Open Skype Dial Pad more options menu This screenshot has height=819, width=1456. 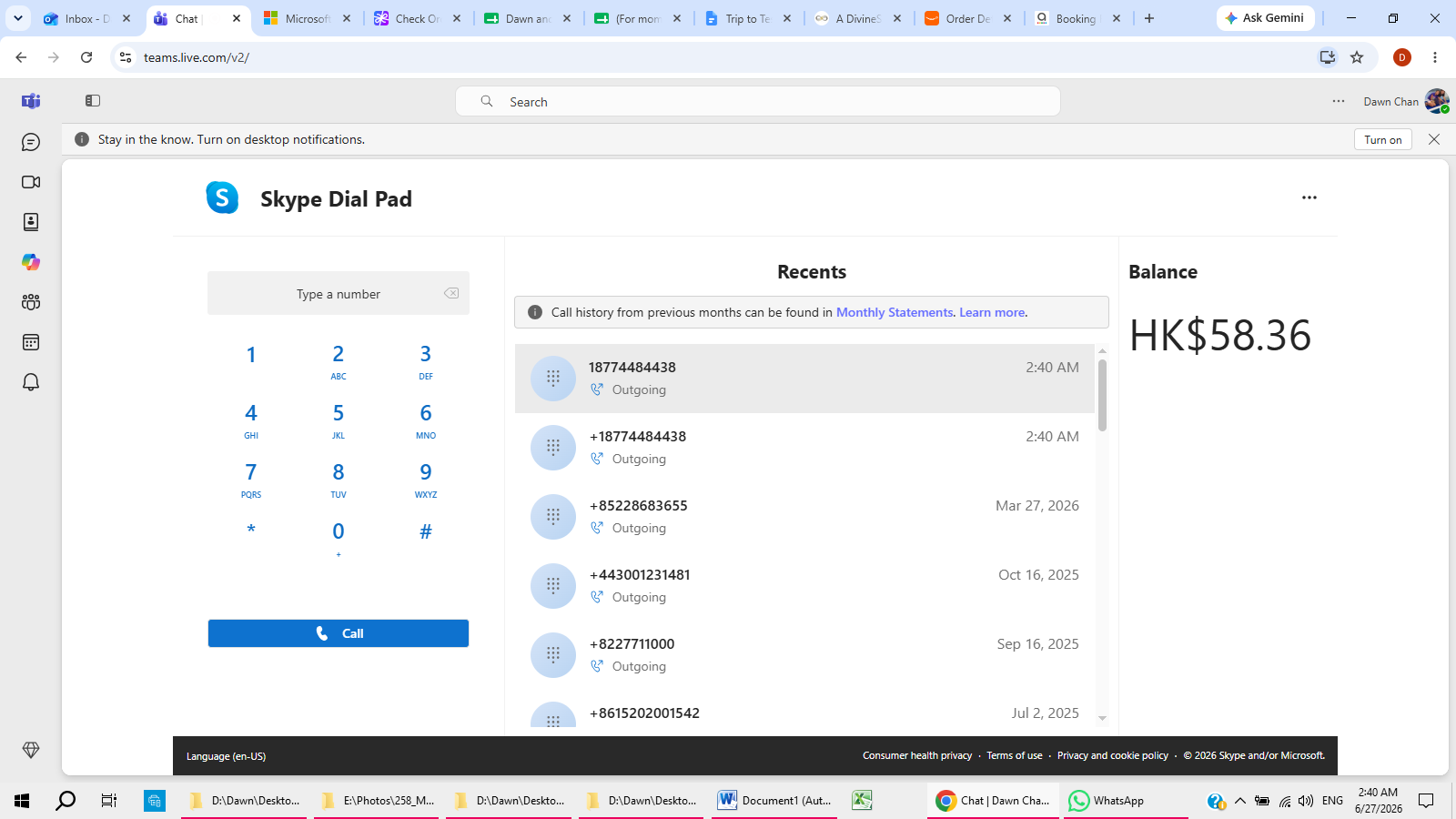click(1309, 197)
